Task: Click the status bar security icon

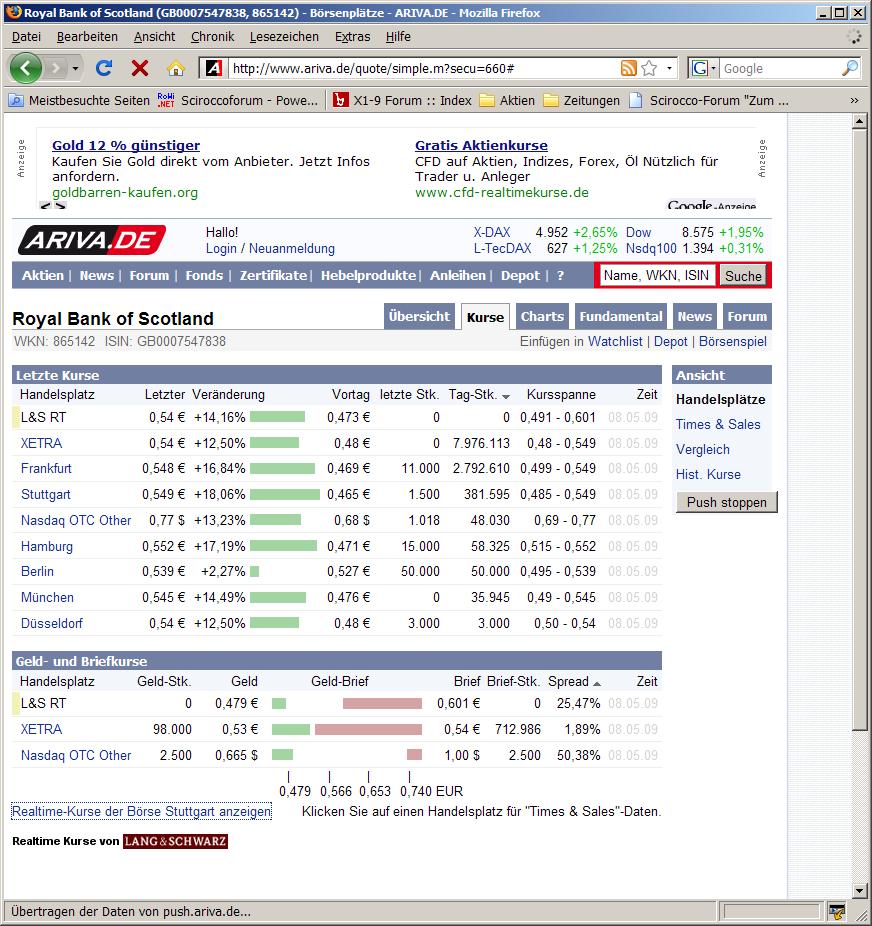Action: click(x=836, y=912)
